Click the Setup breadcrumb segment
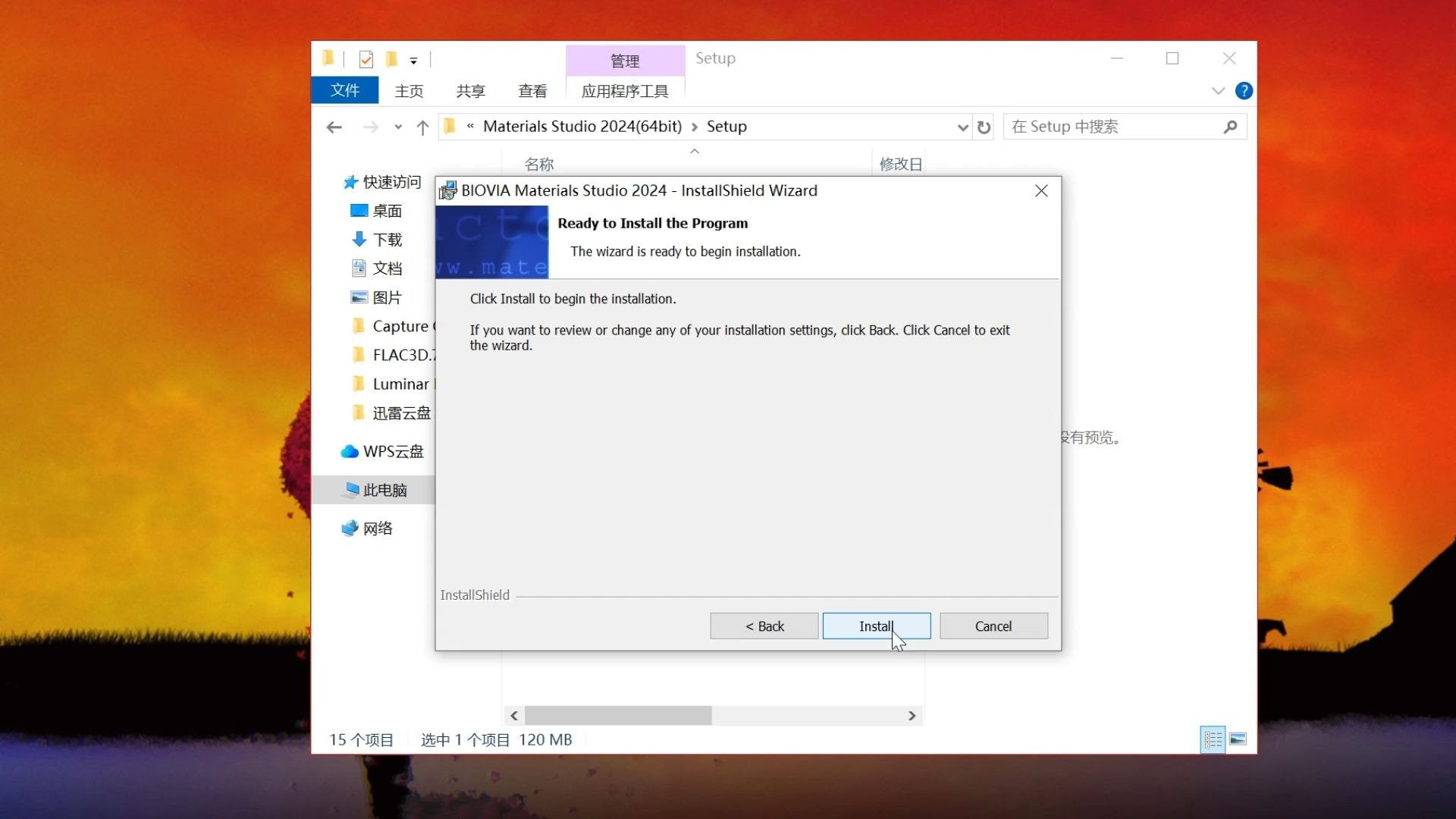 click(x=726, y=127)
